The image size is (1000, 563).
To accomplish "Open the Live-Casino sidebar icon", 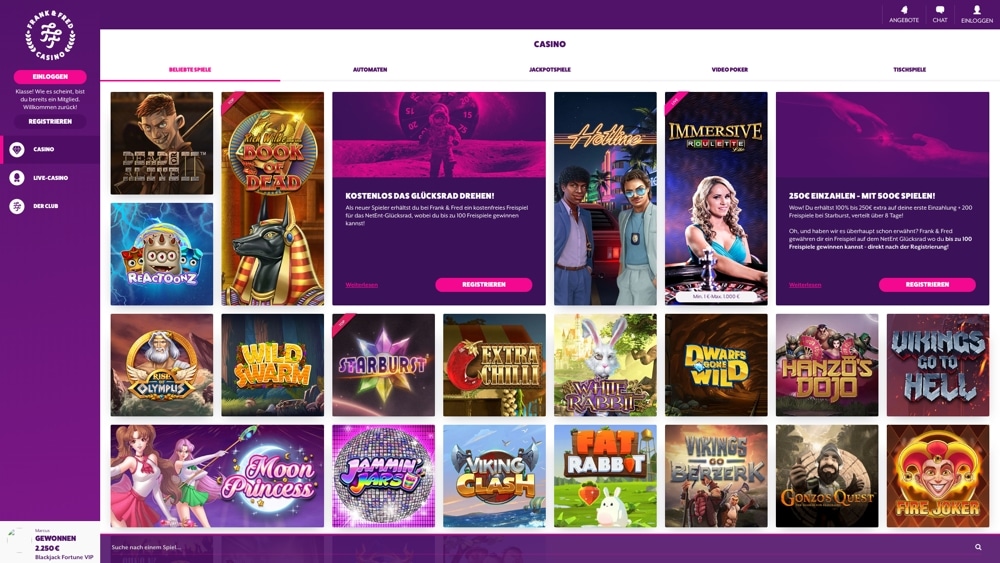I will (17, 178).
